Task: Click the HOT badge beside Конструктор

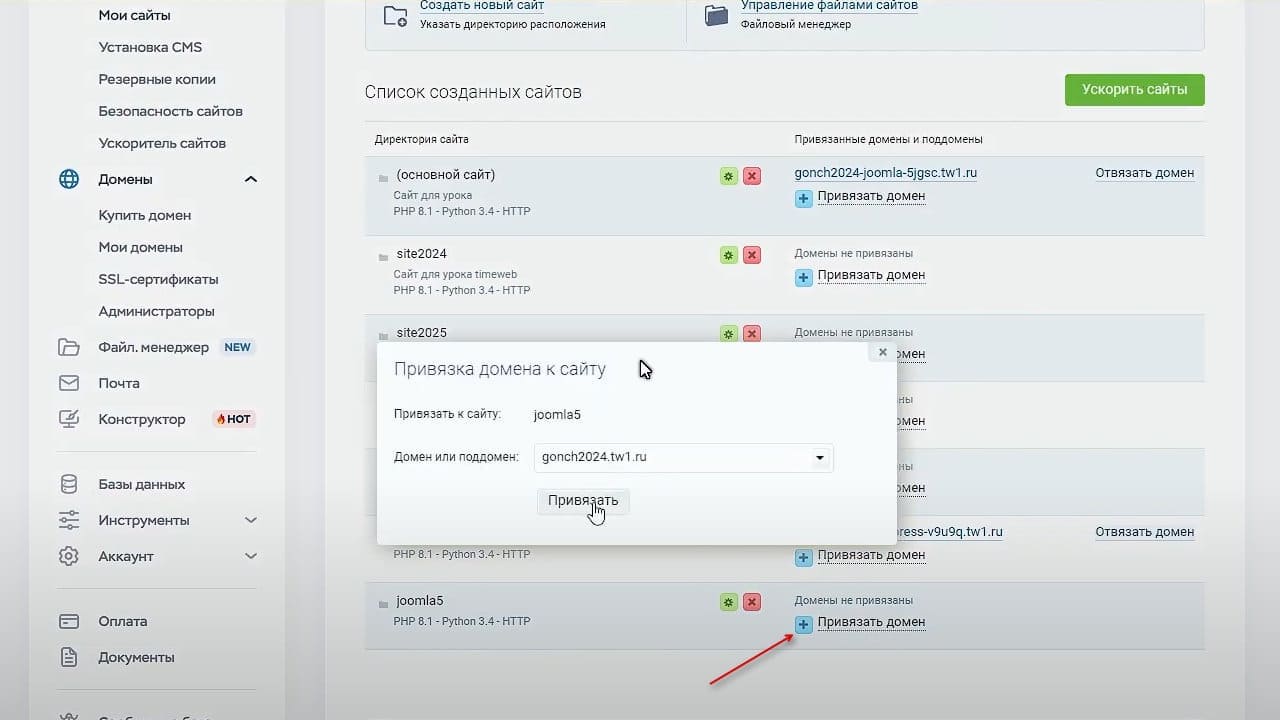Action: [234, 419]
